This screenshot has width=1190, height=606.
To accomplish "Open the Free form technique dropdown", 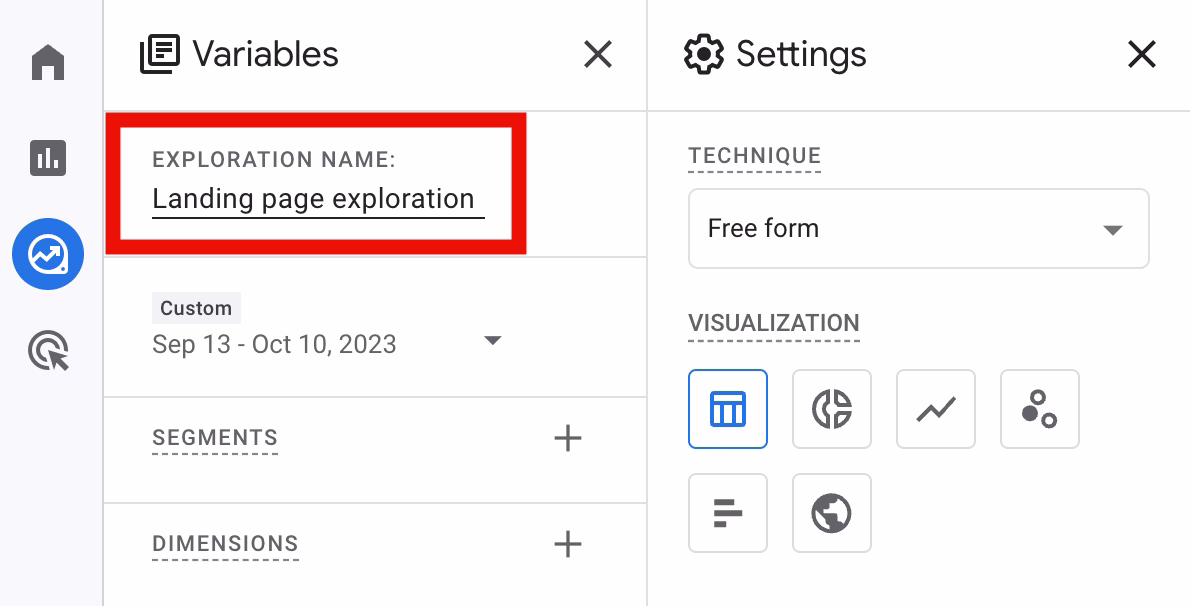I will (917, 228).
